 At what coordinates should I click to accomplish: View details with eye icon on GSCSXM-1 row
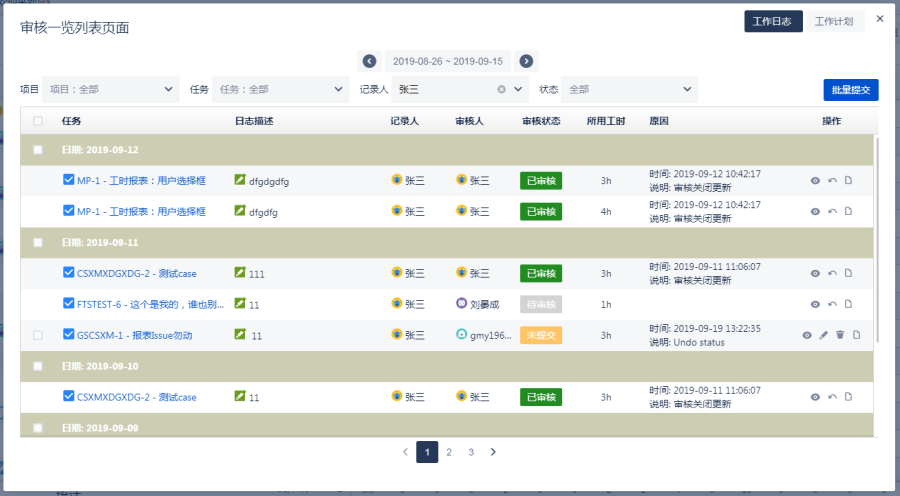[807, 335]
